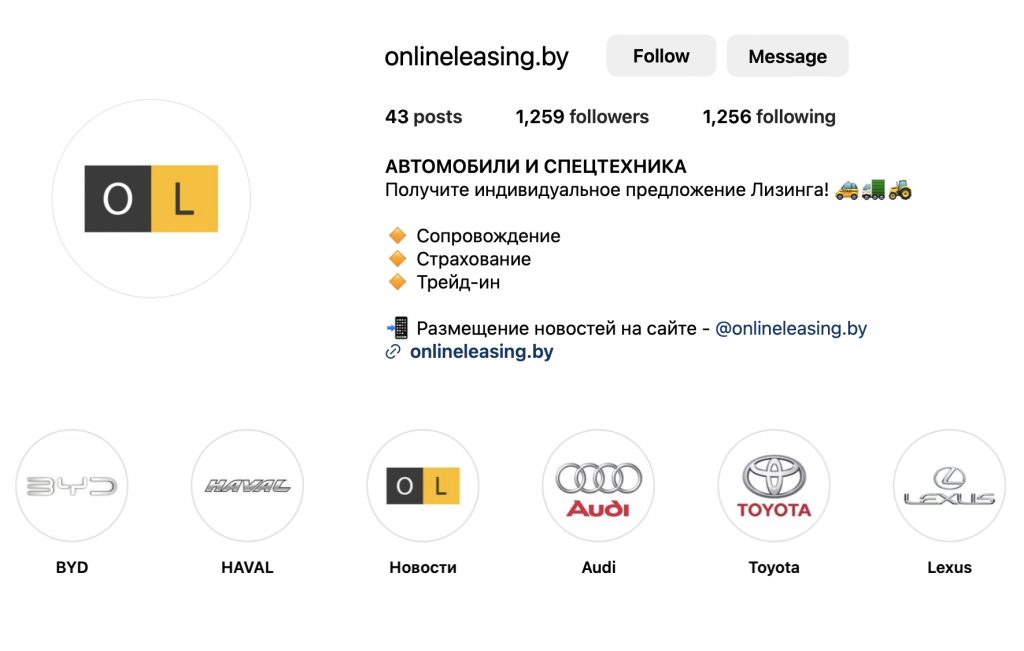Open the BYD story highlight
This screenshot has height=651, width=1024.
(x=72, y=486)
